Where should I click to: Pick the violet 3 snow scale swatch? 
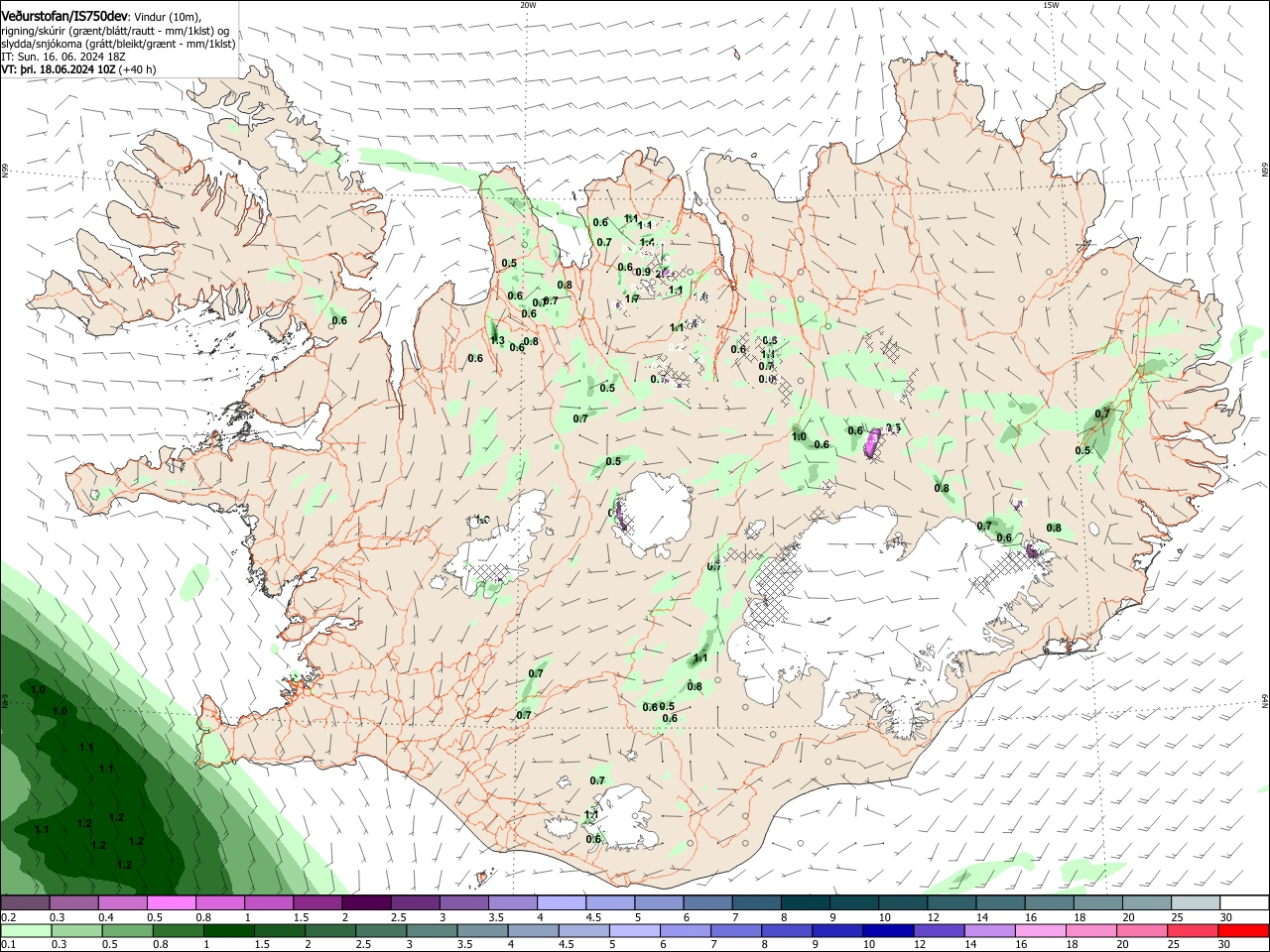[463, 902]
